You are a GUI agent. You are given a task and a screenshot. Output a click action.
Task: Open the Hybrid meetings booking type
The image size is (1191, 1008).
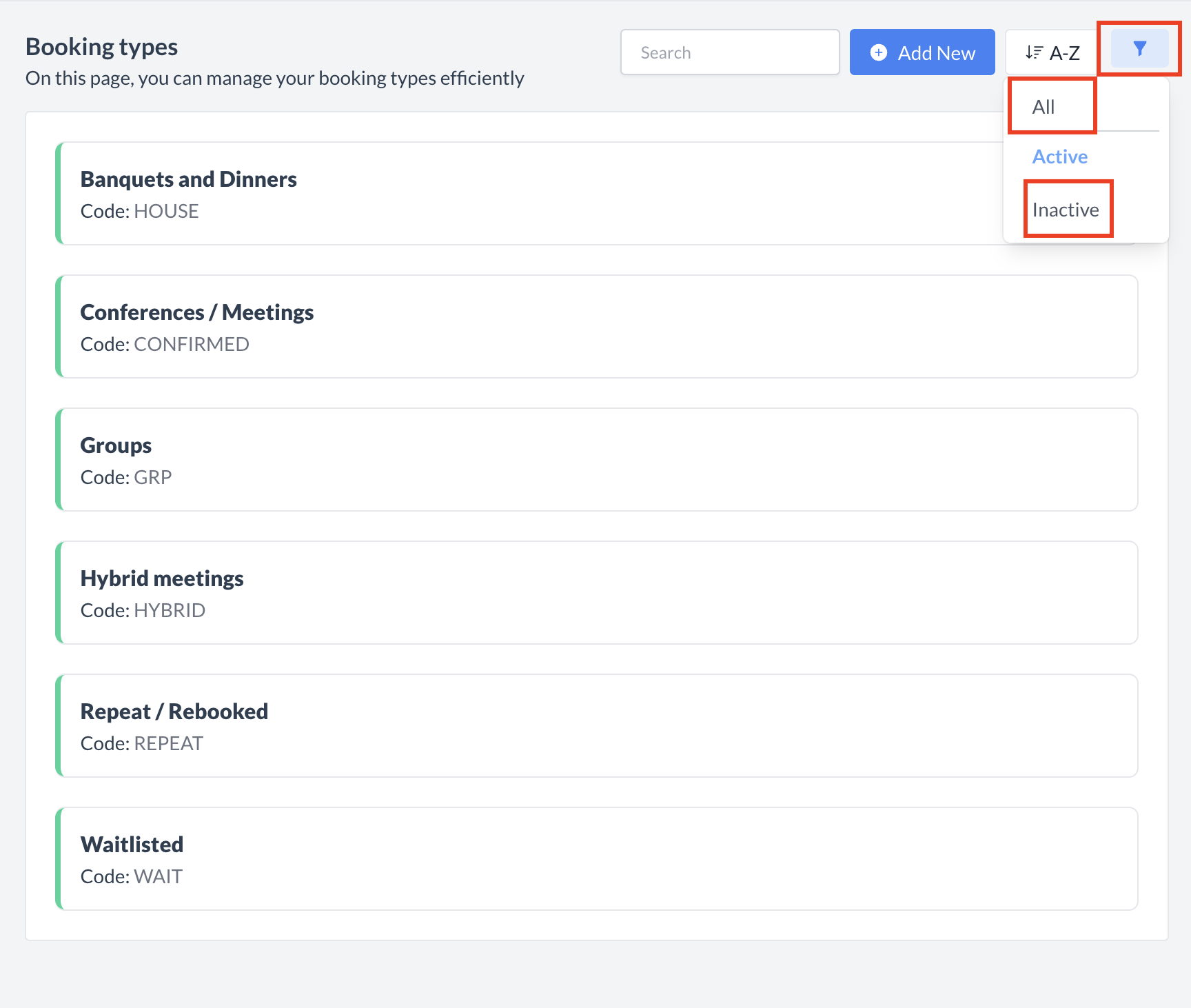coord(531,592)
